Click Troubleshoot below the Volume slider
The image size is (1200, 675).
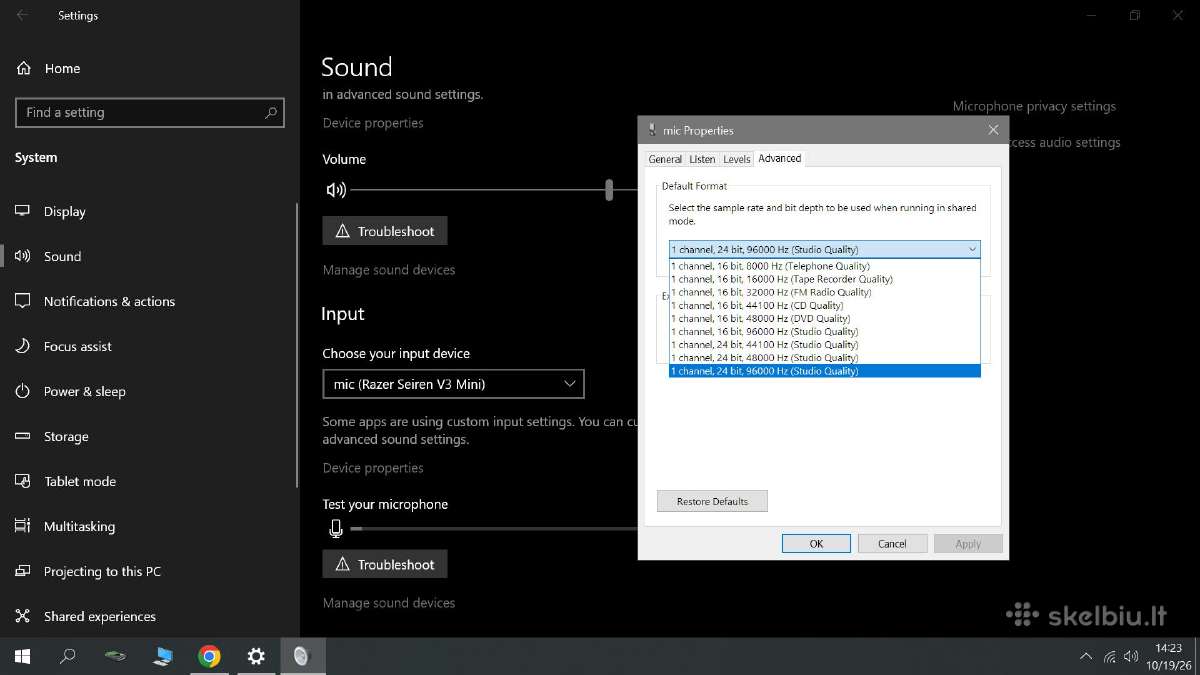point(385,231)
